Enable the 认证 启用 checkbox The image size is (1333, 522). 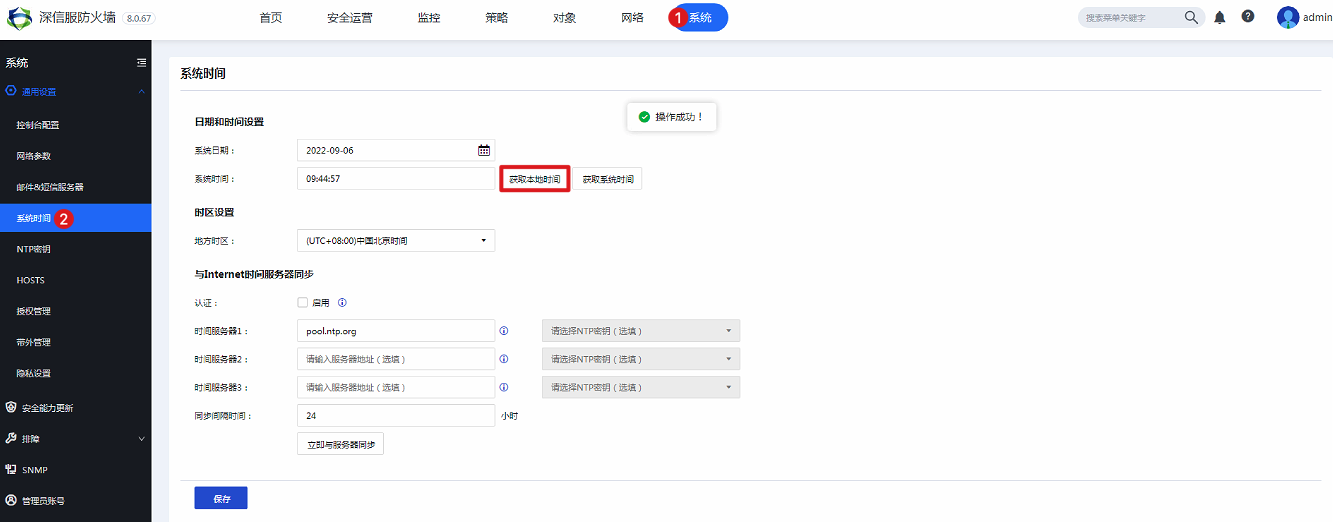point(302,302)
